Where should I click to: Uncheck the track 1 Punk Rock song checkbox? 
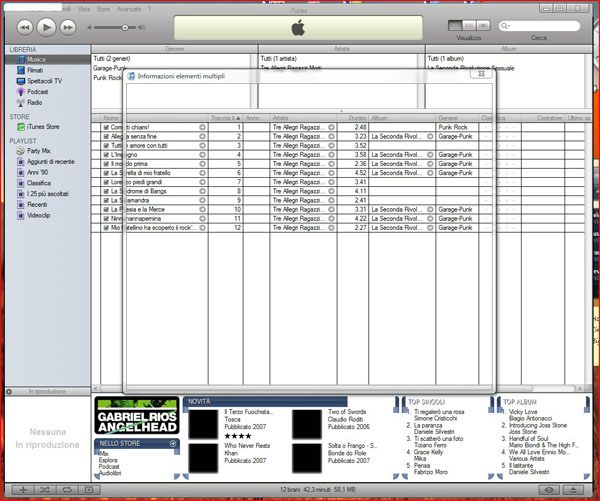click(x=106, y=127)
